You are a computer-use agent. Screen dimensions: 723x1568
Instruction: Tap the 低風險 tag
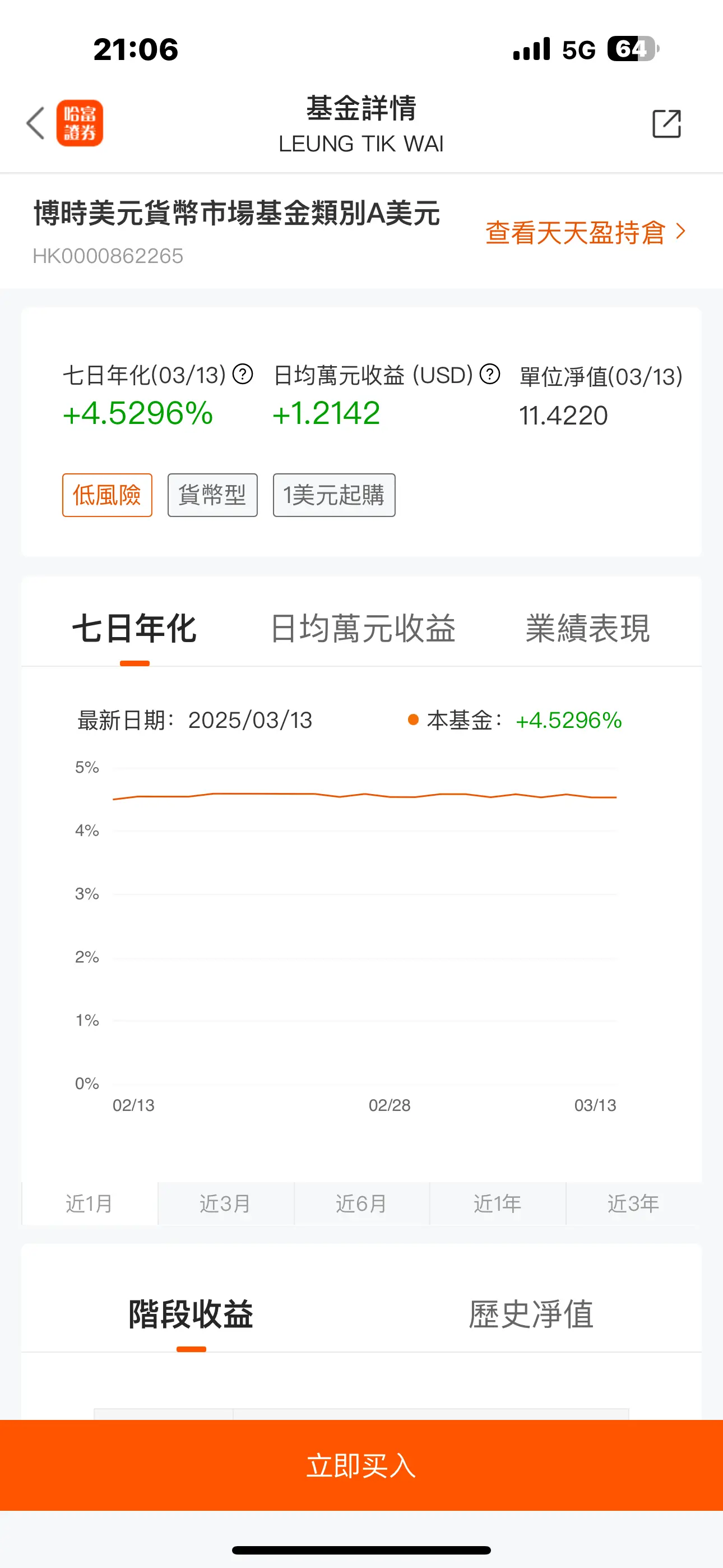[107, 495]
